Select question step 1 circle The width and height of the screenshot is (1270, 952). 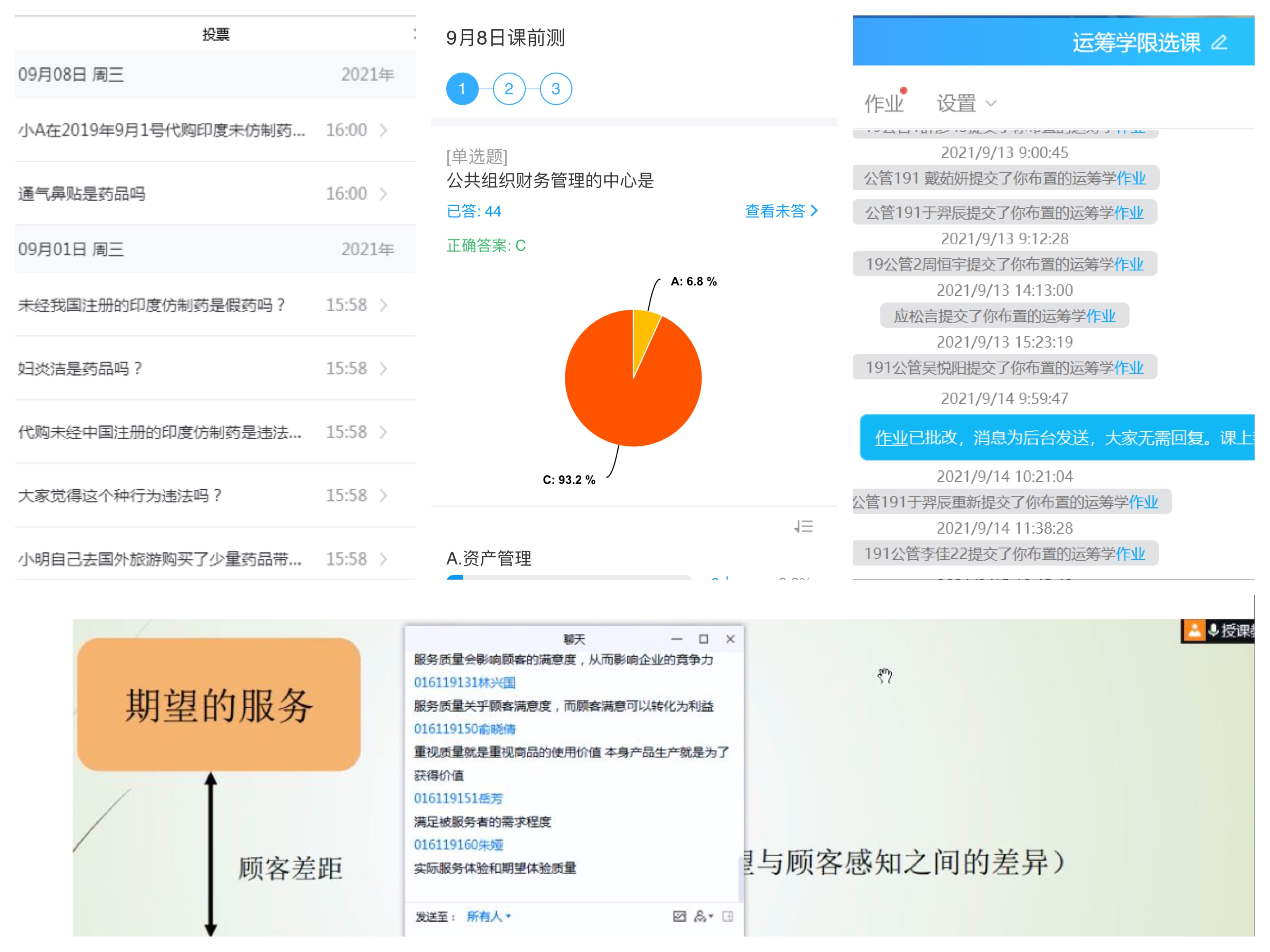tap(462, 89)
